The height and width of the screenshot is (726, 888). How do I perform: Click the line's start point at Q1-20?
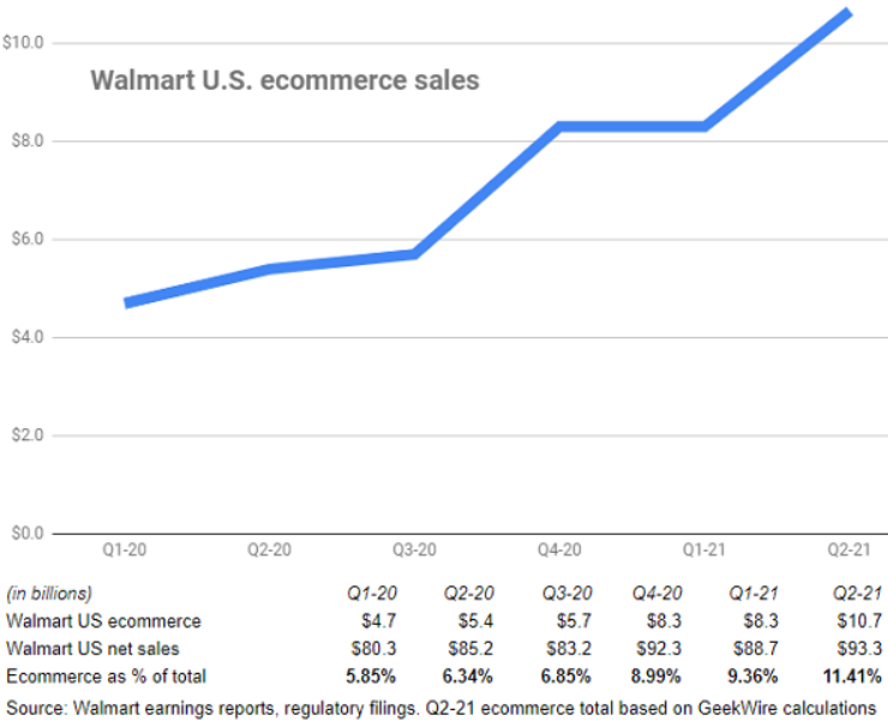pos(126,302)
